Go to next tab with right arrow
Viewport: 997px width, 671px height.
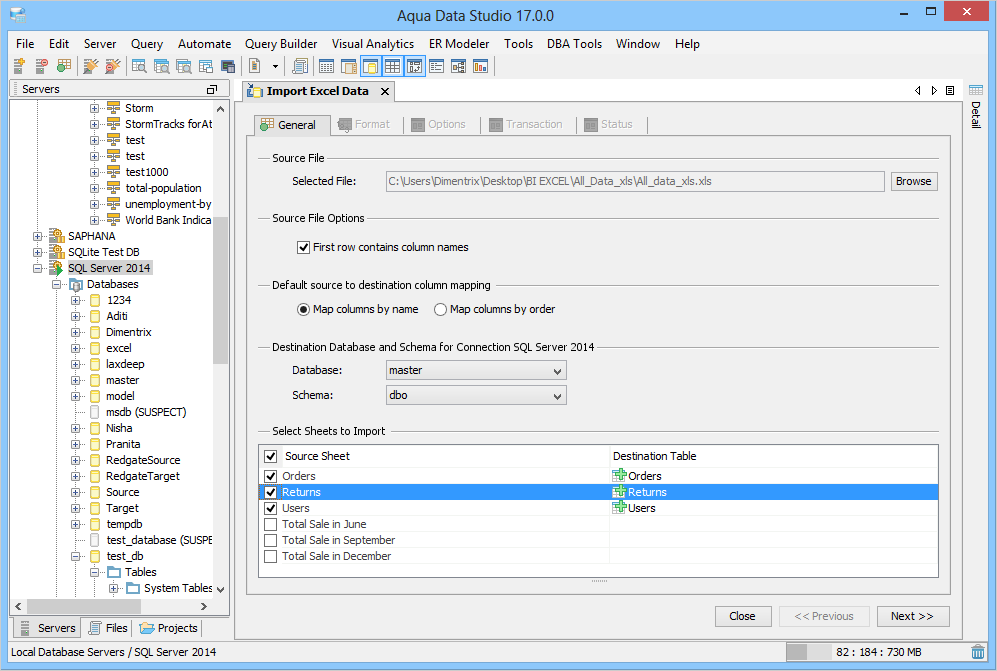click(934, 91)
